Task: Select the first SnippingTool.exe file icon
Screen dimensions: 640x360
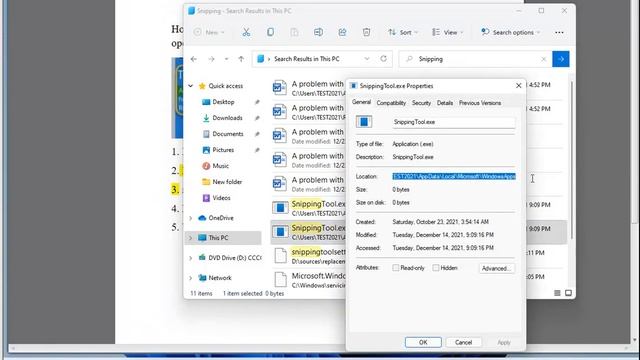Action: point(280,208)
